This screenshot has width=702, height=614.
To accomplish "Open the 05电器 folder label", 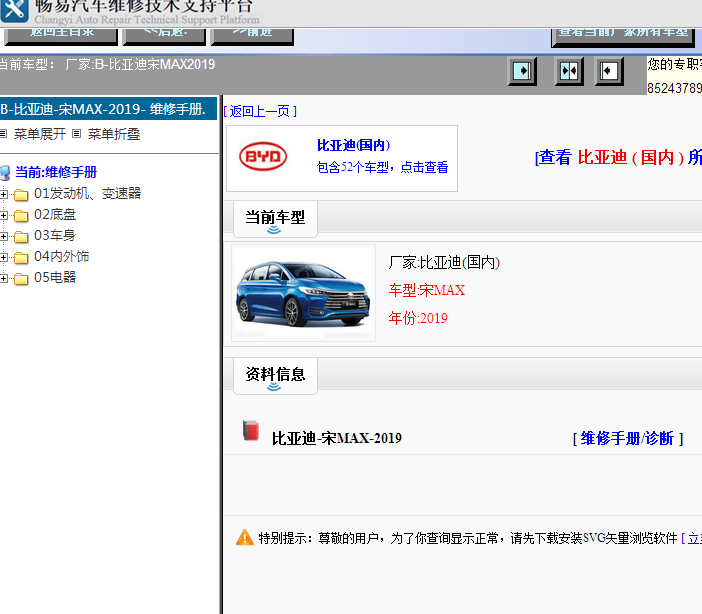I will point(55,278).
